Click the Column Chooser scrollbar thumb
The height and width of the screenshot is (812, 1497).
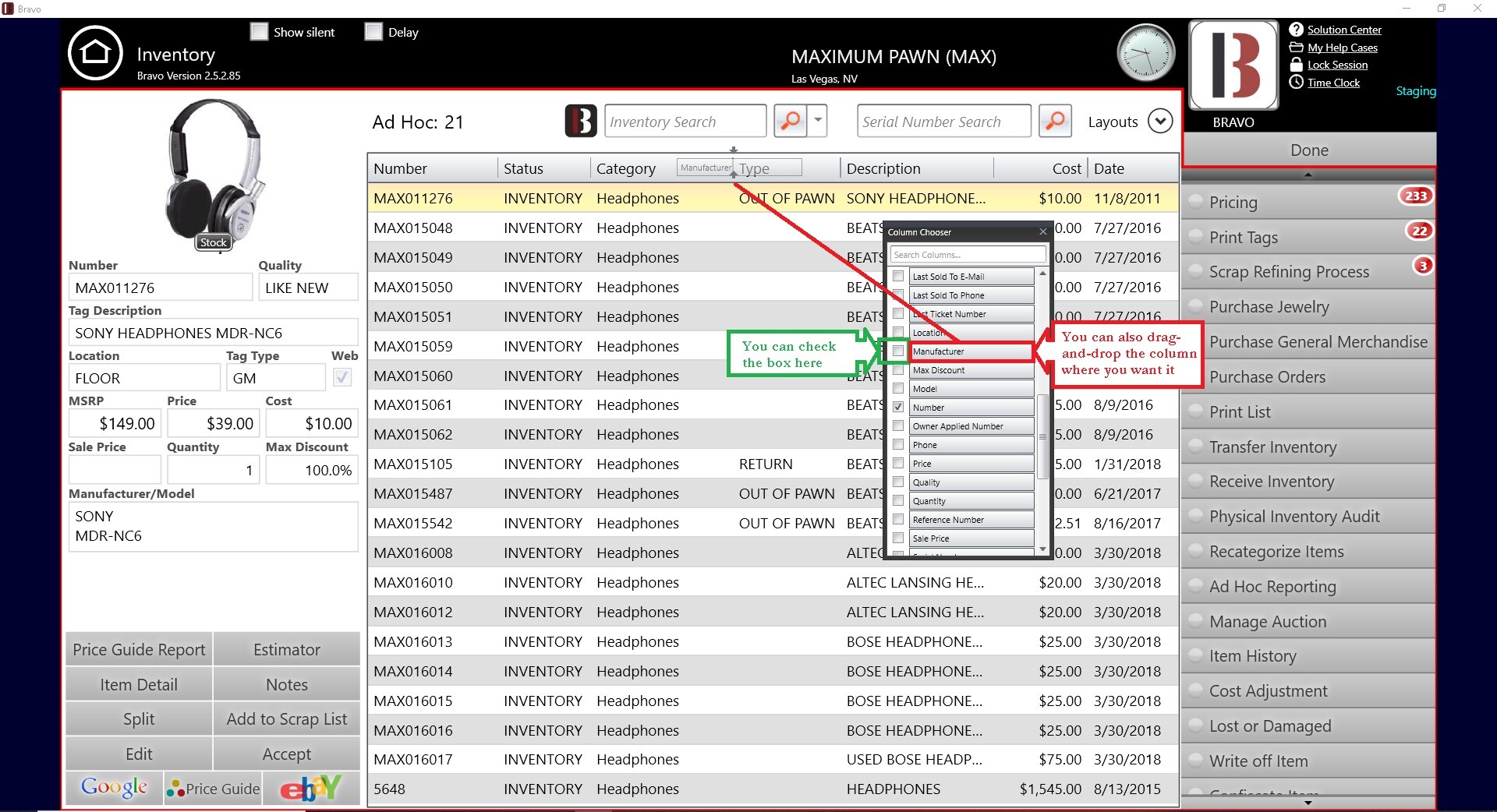click(1042, 436)
